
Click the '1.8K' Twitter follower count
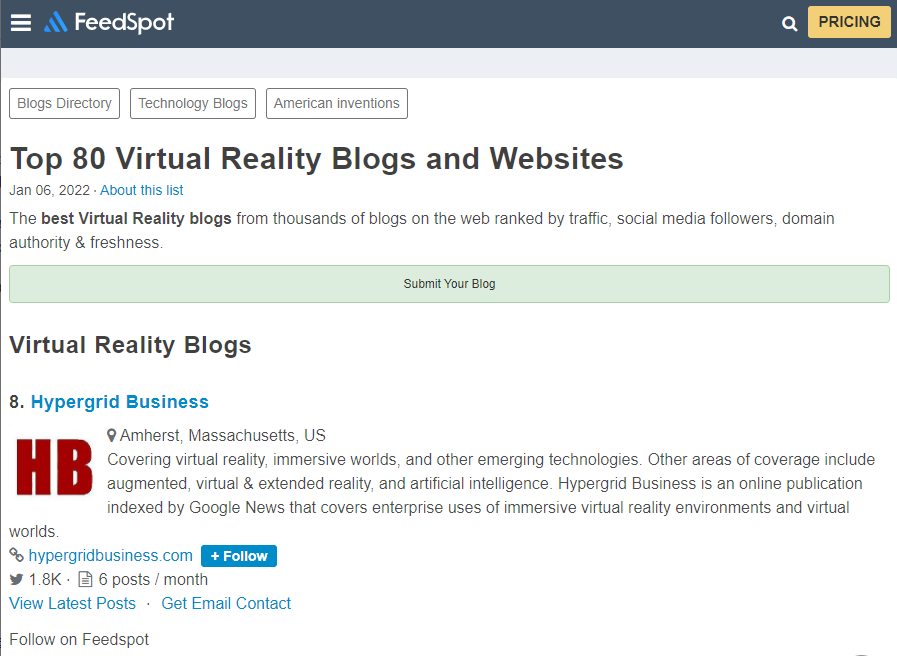[x=45, y=579]
